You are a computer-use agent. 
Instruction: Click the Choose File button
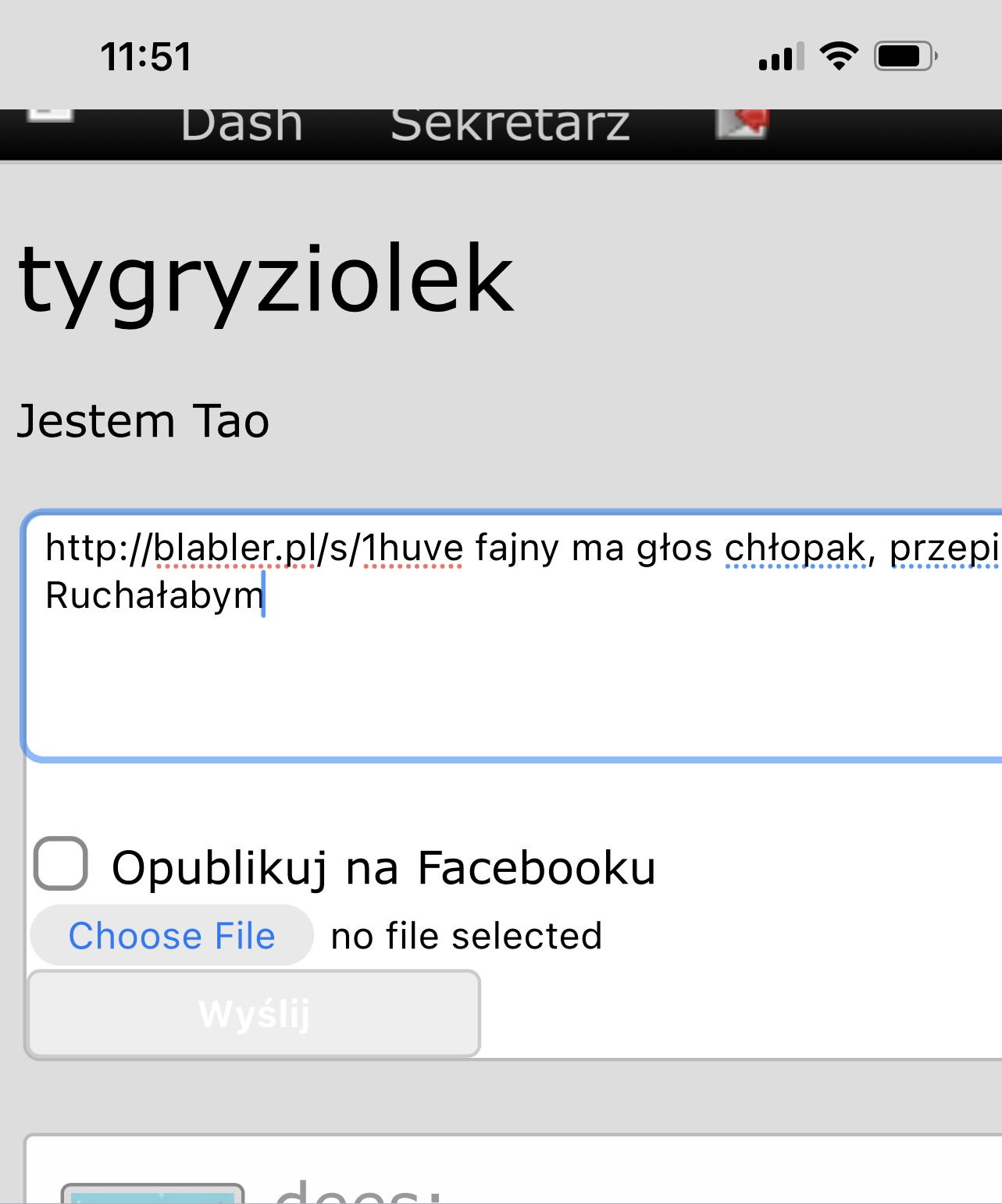coord(172,935)
